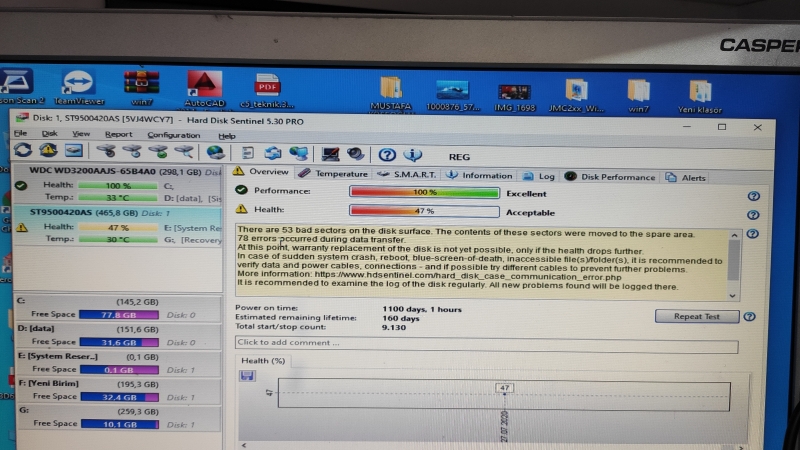Open the Disk Performance tab

point(610,177)
